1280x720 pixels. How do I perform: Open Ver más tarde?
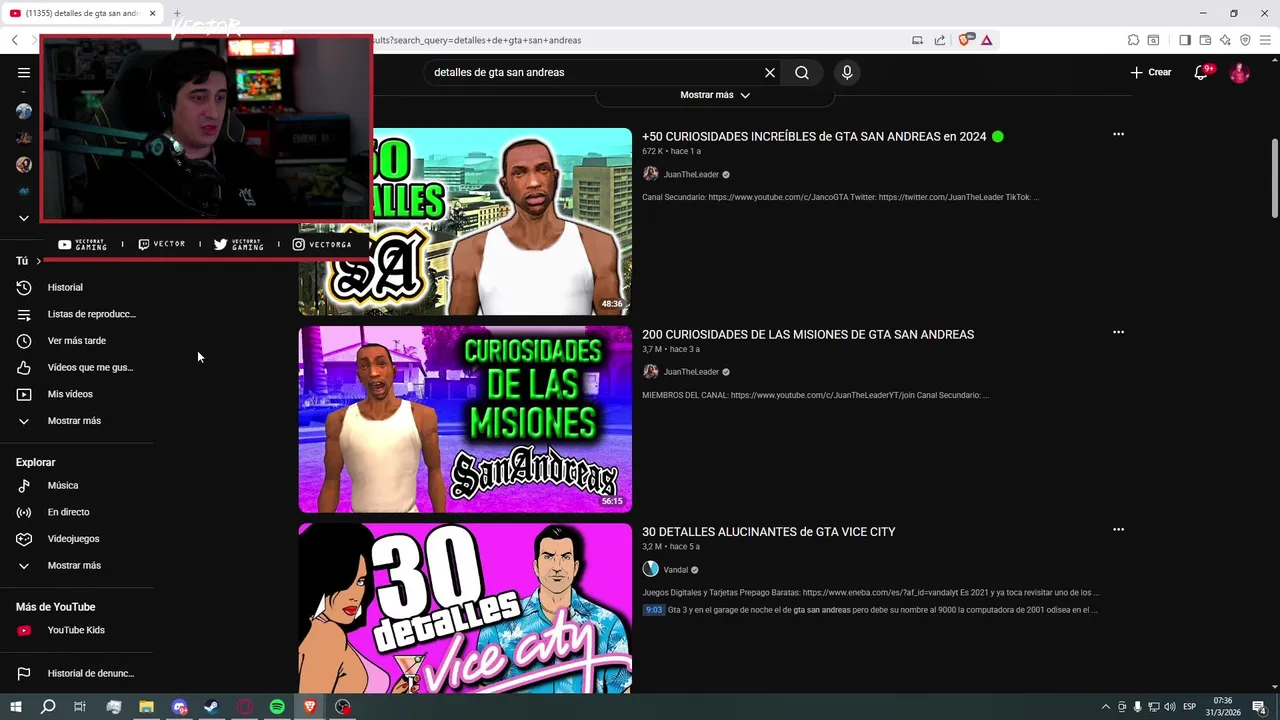click(x=76, y=341)
